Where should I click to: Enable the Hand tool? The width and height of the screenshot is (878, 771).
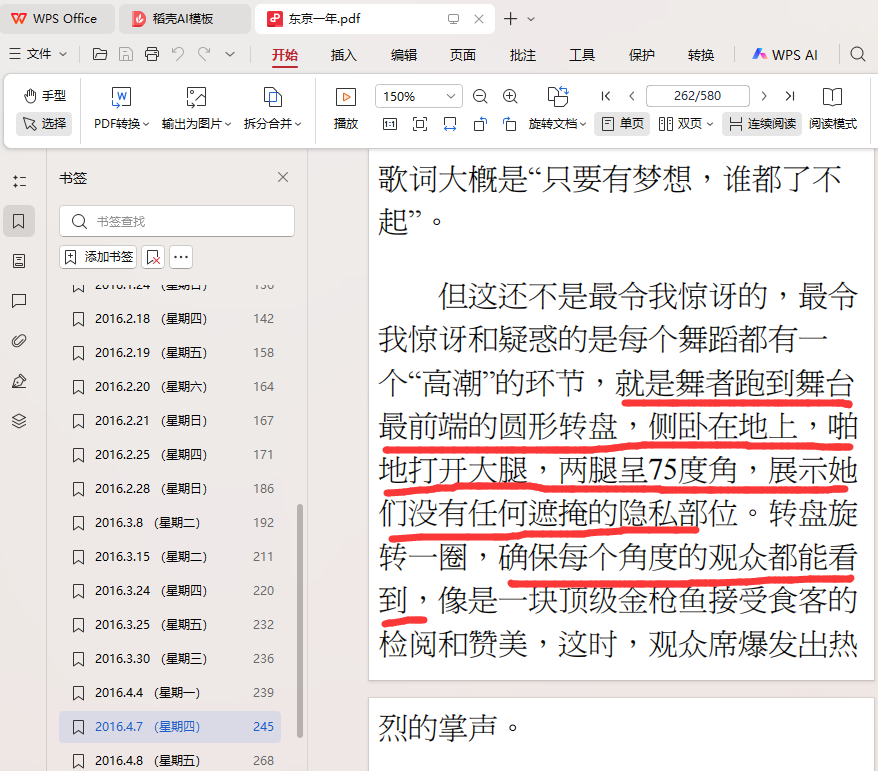(45, 96)
